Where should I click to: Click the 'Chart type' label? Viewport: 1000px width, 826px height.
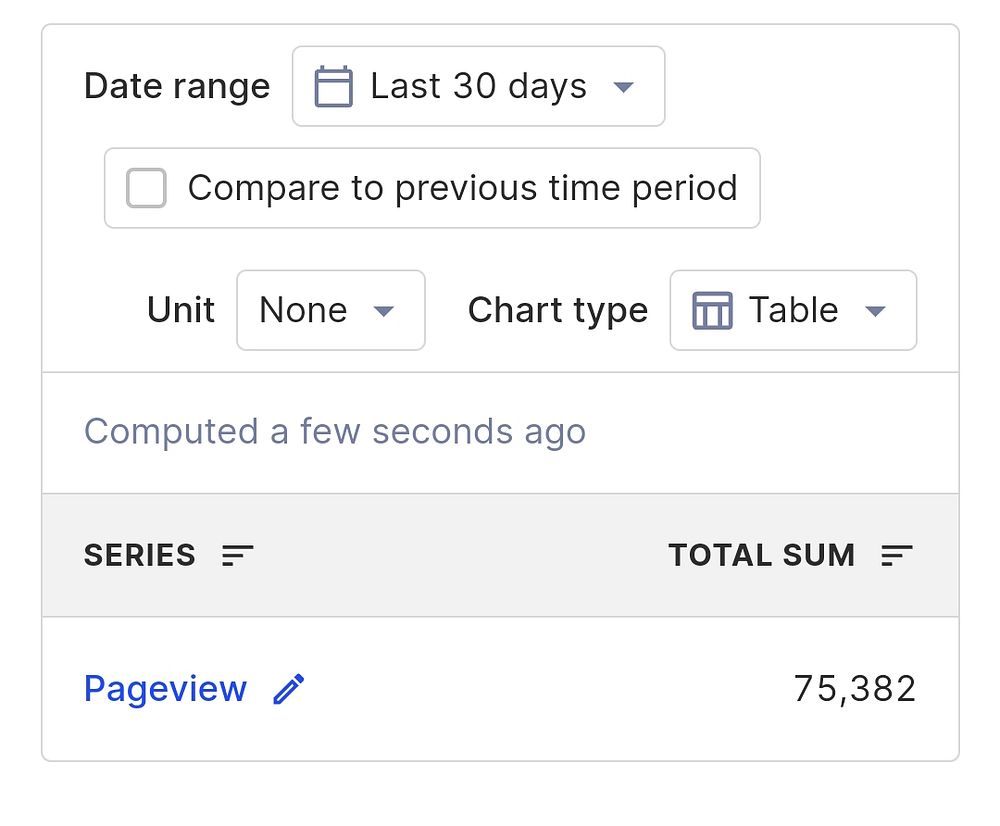tap(557, 311)
